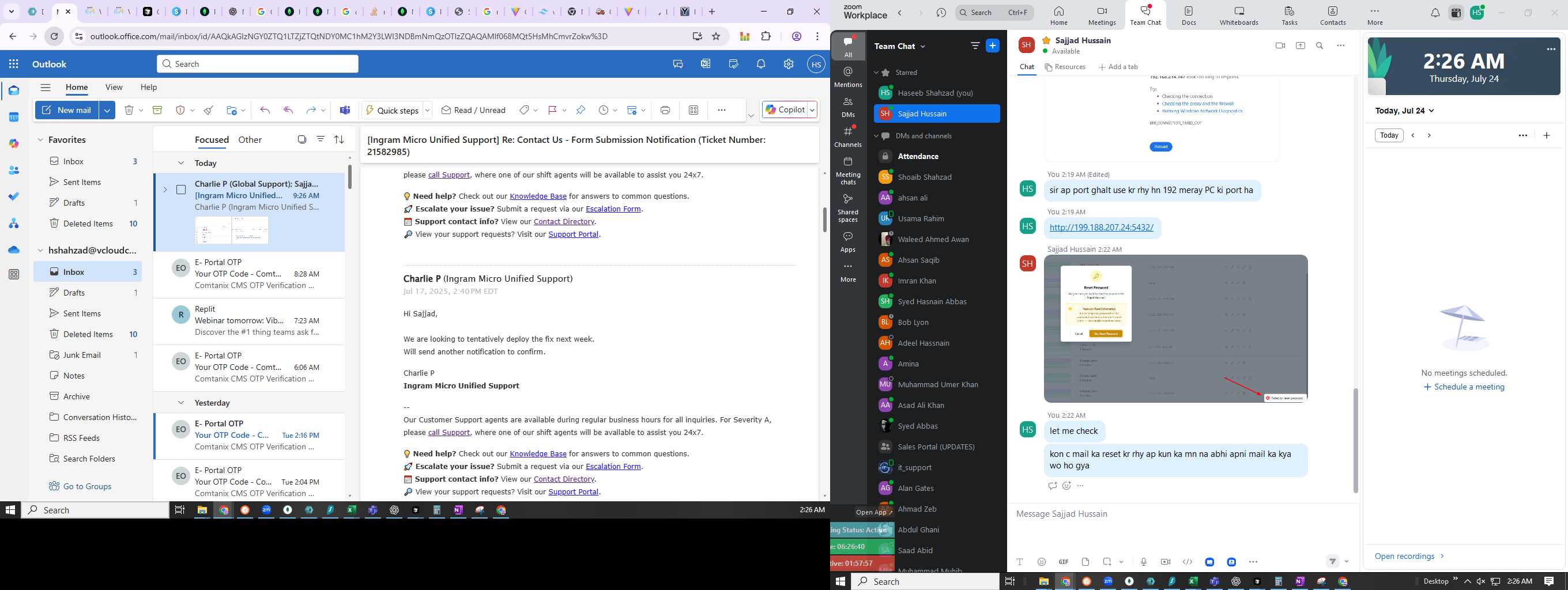Click Outlook search box
Screen dimensions: 1568x590
point(258,64)
